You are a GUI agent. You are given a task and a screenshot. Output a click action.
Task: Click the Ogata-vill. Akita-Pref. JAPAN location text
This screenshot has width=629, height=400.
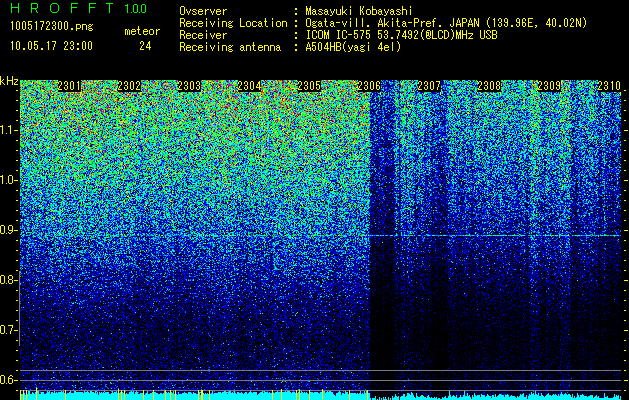446,23
